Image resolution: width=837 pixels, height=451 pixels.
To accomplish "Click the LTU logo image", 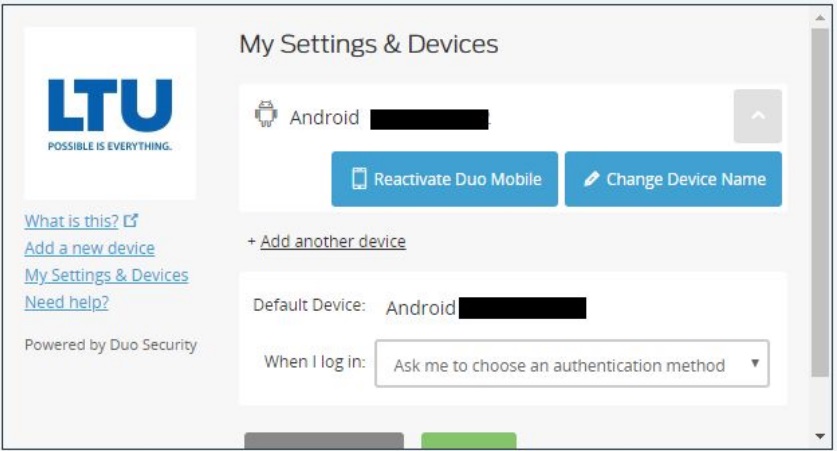I will pos(110,114).
